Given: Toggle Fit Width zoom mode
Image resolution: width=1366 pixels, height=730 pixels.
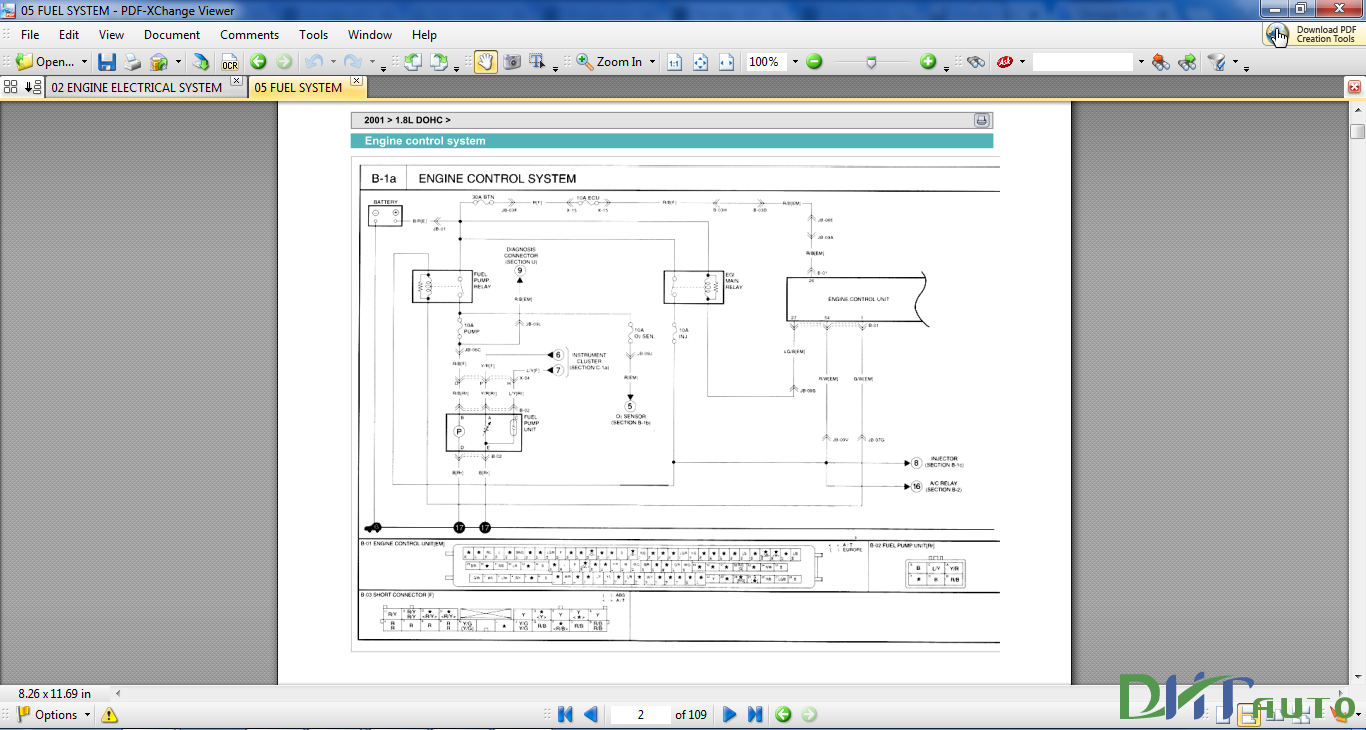Looking at the screenshot, I should 726,62.
